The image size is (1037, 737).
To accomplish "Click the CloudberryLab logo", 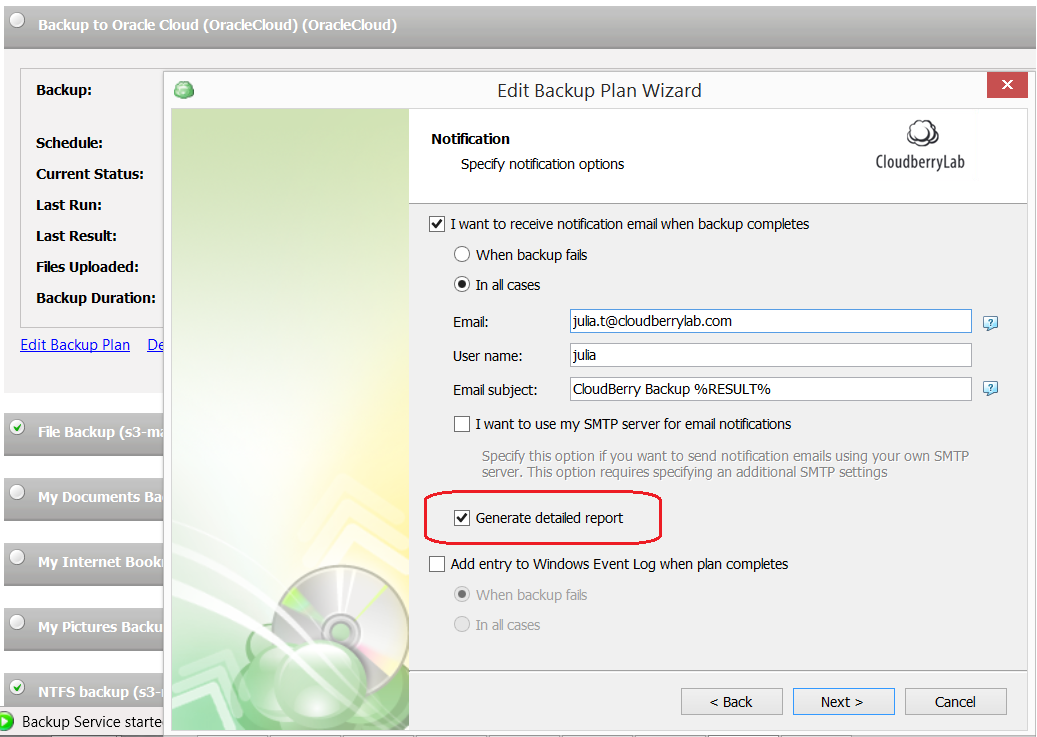I will (x=920, y=146).
